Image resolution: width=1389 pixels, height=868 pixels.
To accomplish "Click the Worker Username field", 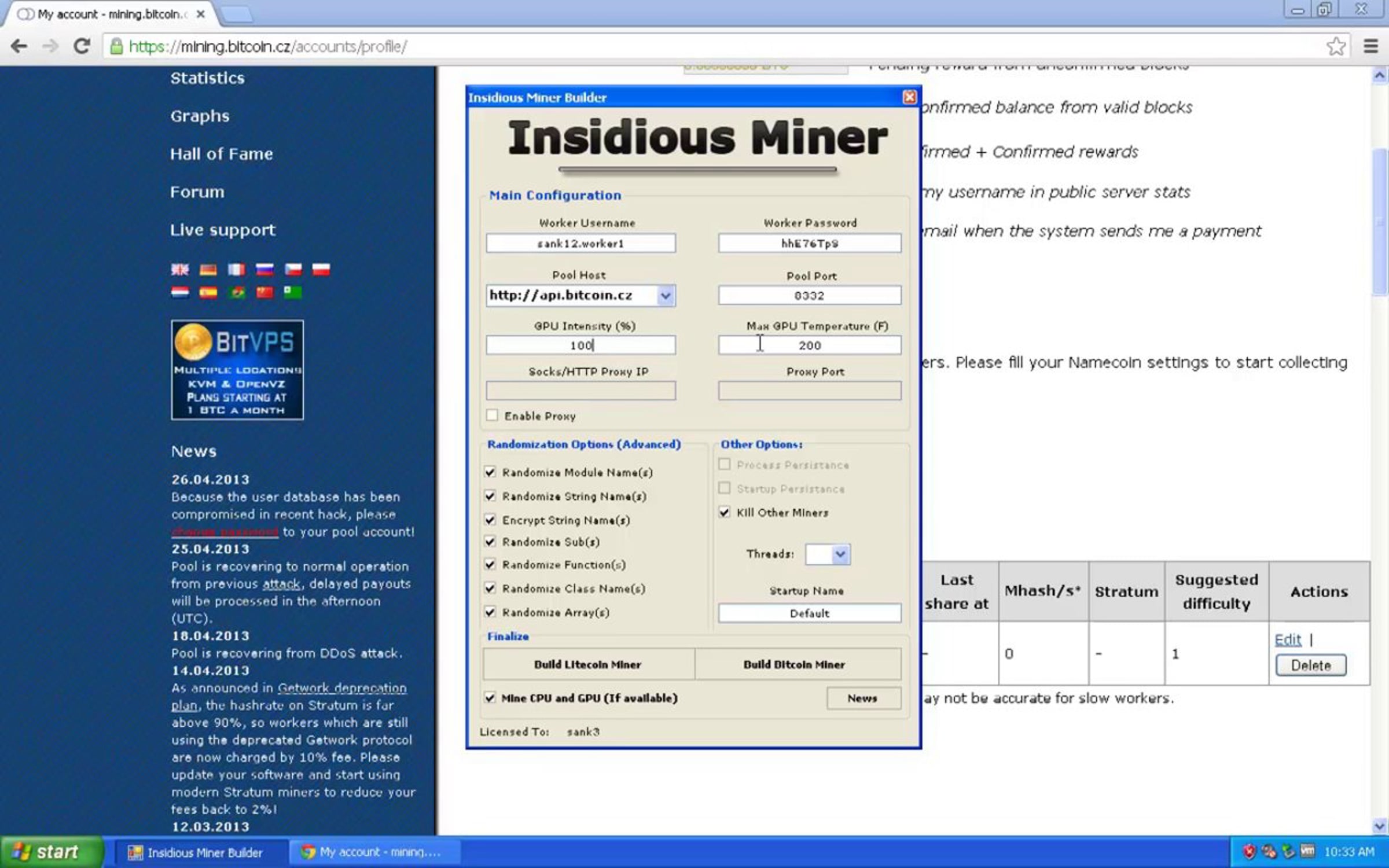I will coord(580,243).
